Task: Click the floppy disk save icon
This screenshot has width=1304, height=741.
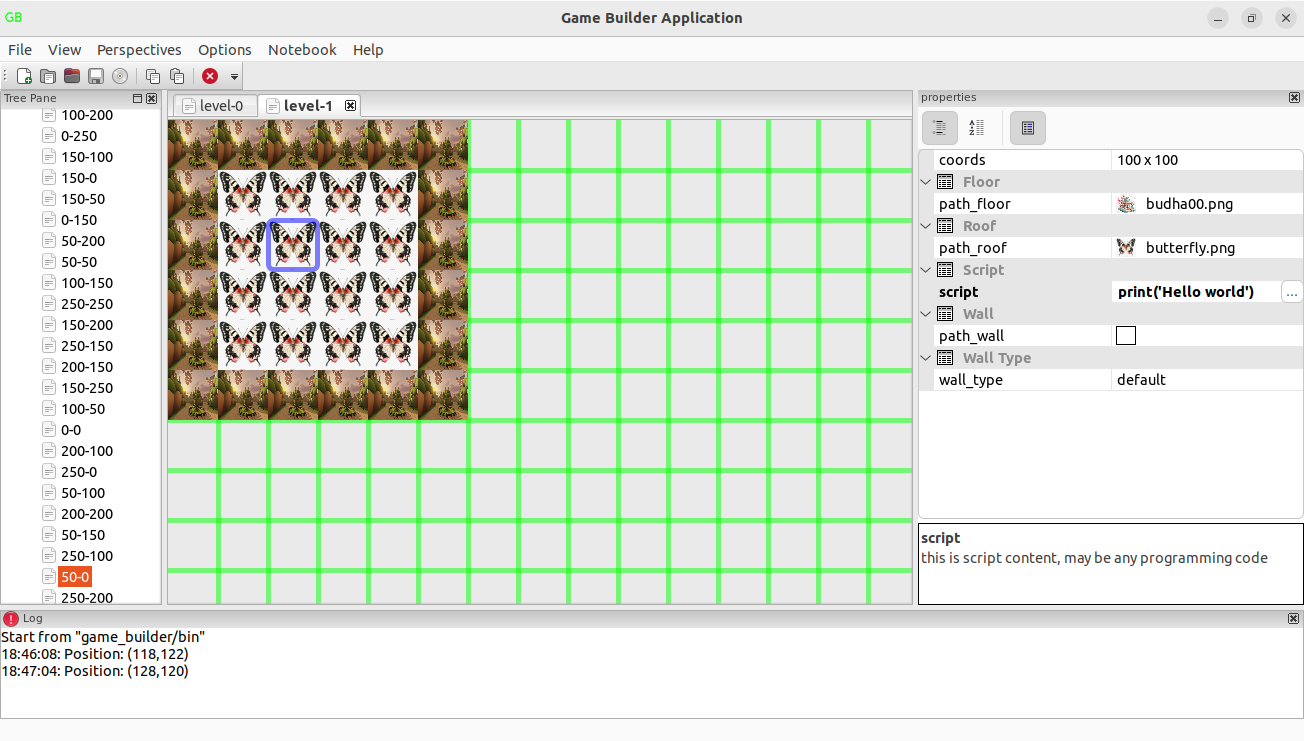Action: pos(96,76)
